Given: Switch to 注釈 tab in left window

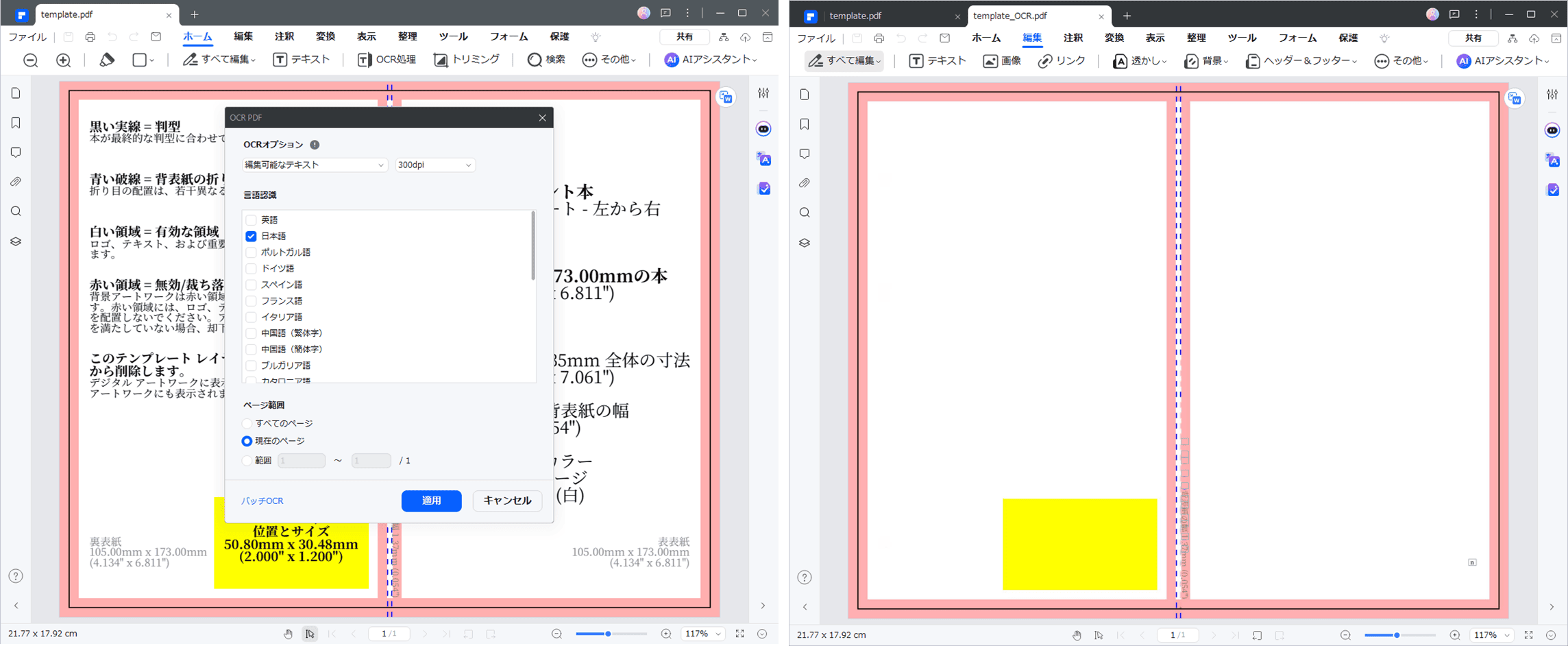Looking at the screenshot, I should pyautogui.click(x=284, y=36).
